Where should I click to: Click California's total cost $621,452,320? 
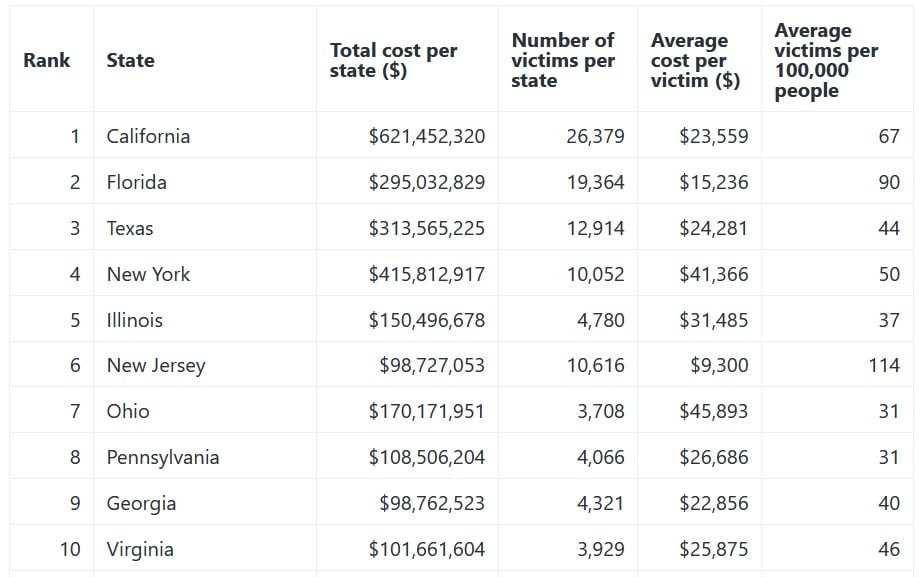click(x=427, y=136)
